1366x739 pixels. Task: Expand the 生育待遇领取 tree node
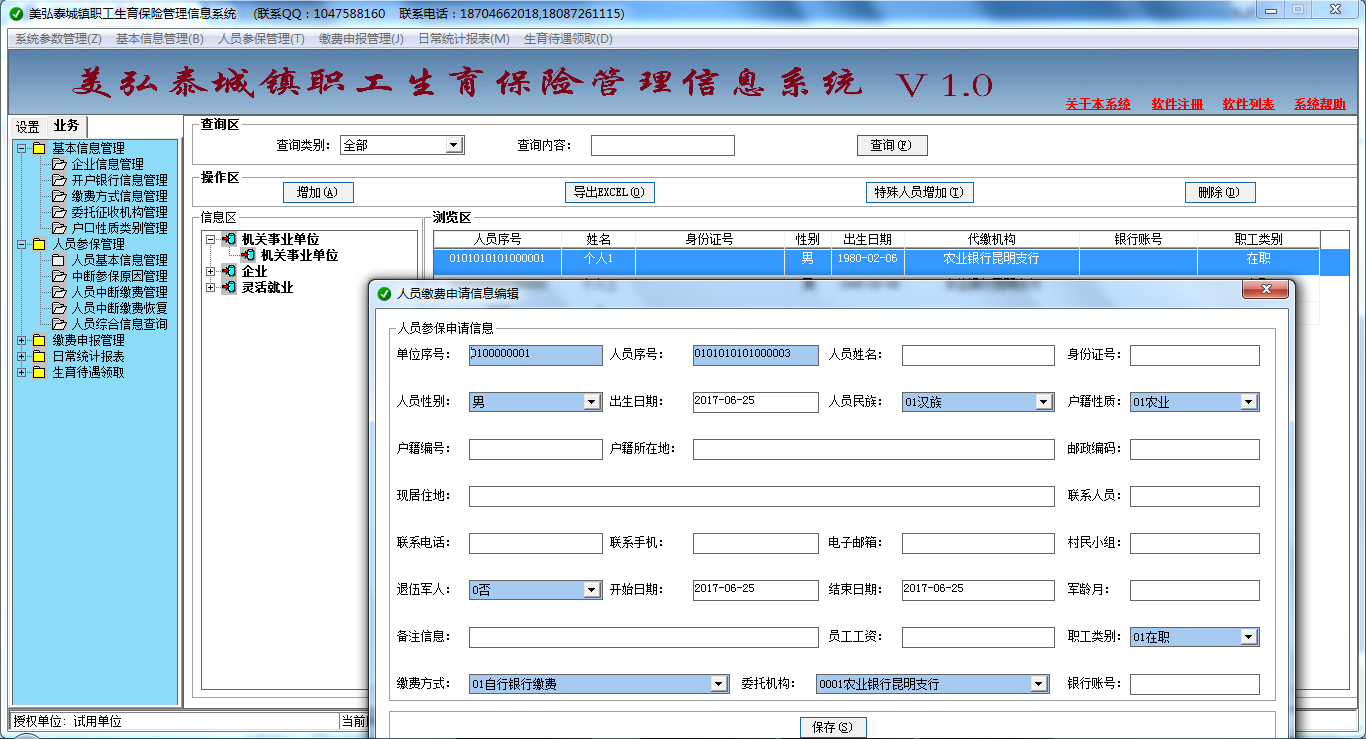(22, 372)
